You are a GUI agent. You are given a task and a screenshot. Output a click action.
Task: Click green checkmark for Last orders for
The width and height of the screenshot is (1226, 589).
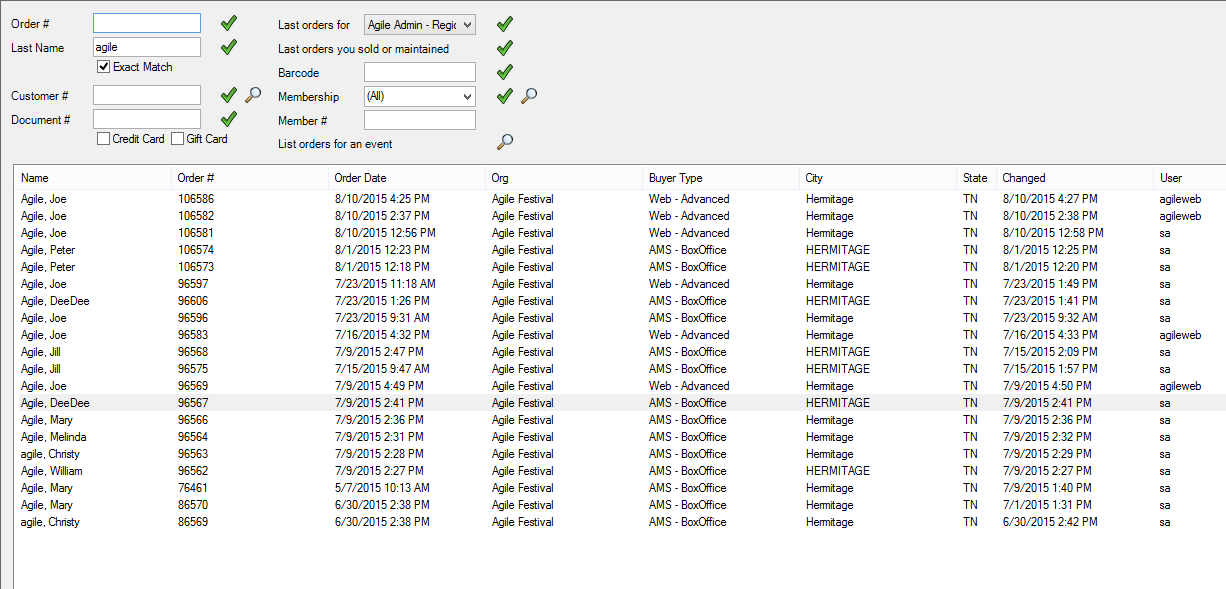[x=505, y=24]
